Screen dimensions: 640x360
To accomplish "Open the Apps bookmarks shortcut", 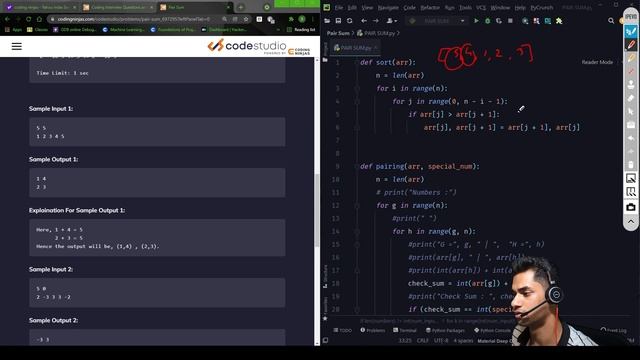I will point(13,30).
